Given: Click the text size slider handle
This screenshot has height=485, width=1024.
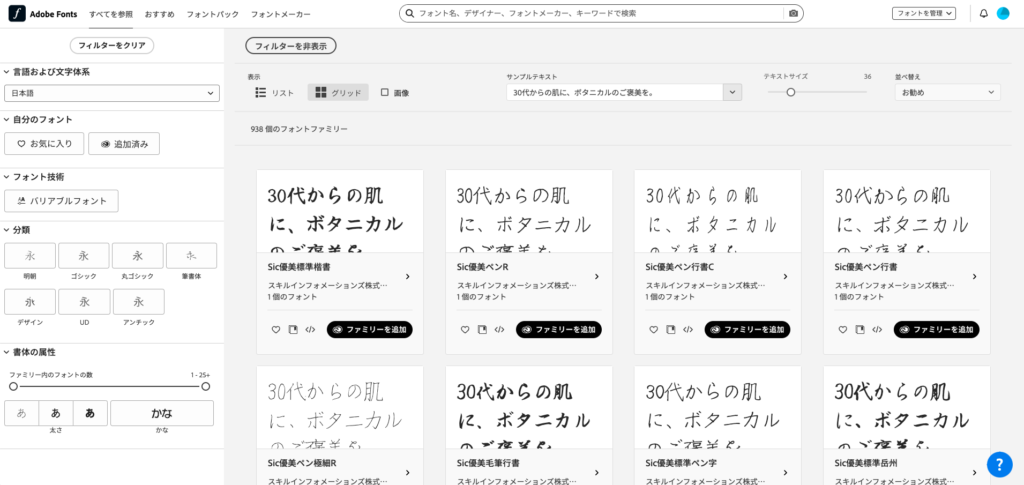Looking at the screenshot, I should coord(790,92).
